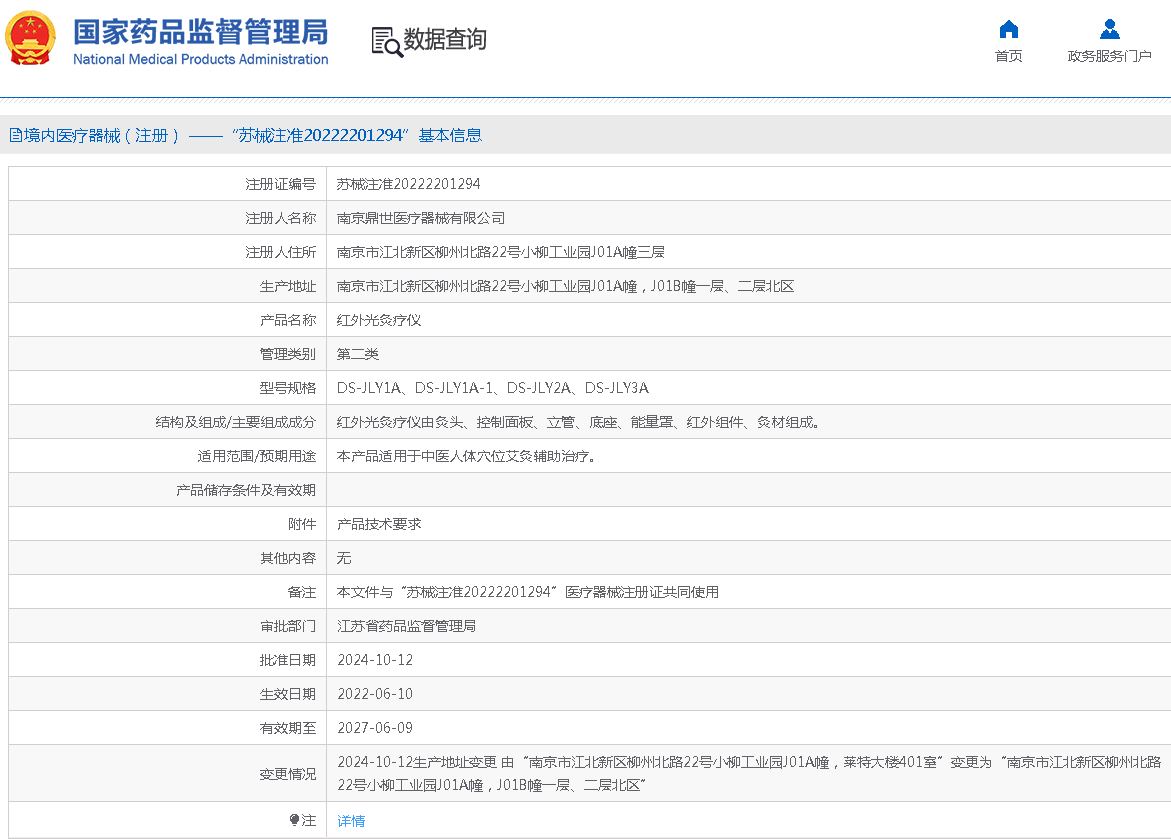
Task: Open the 首页 text link
Action: (1008, 56)
